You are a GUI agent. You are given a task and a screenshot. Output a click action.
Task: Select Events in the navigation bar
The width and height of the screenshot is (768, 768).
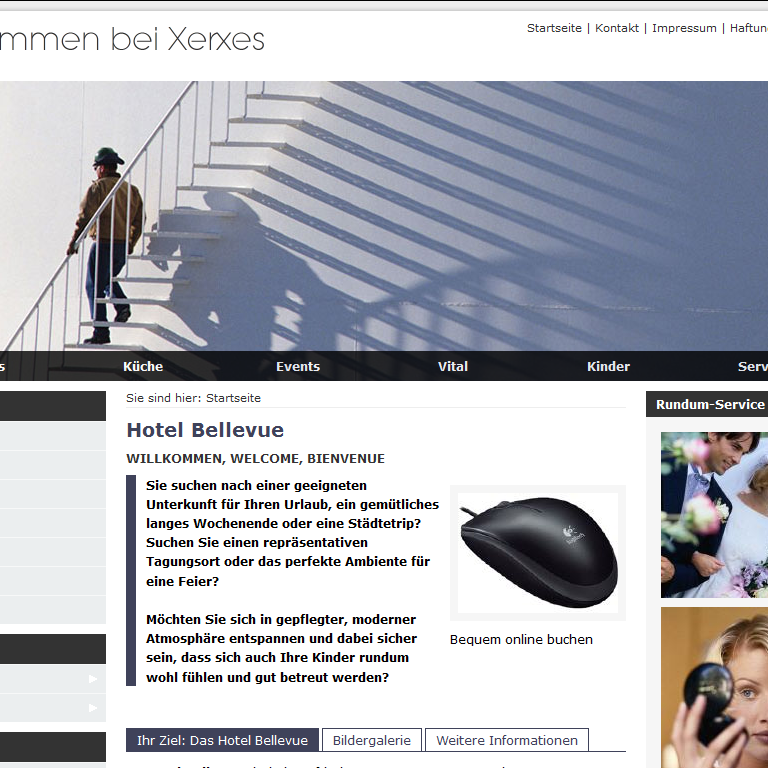(x=298, y=366)
